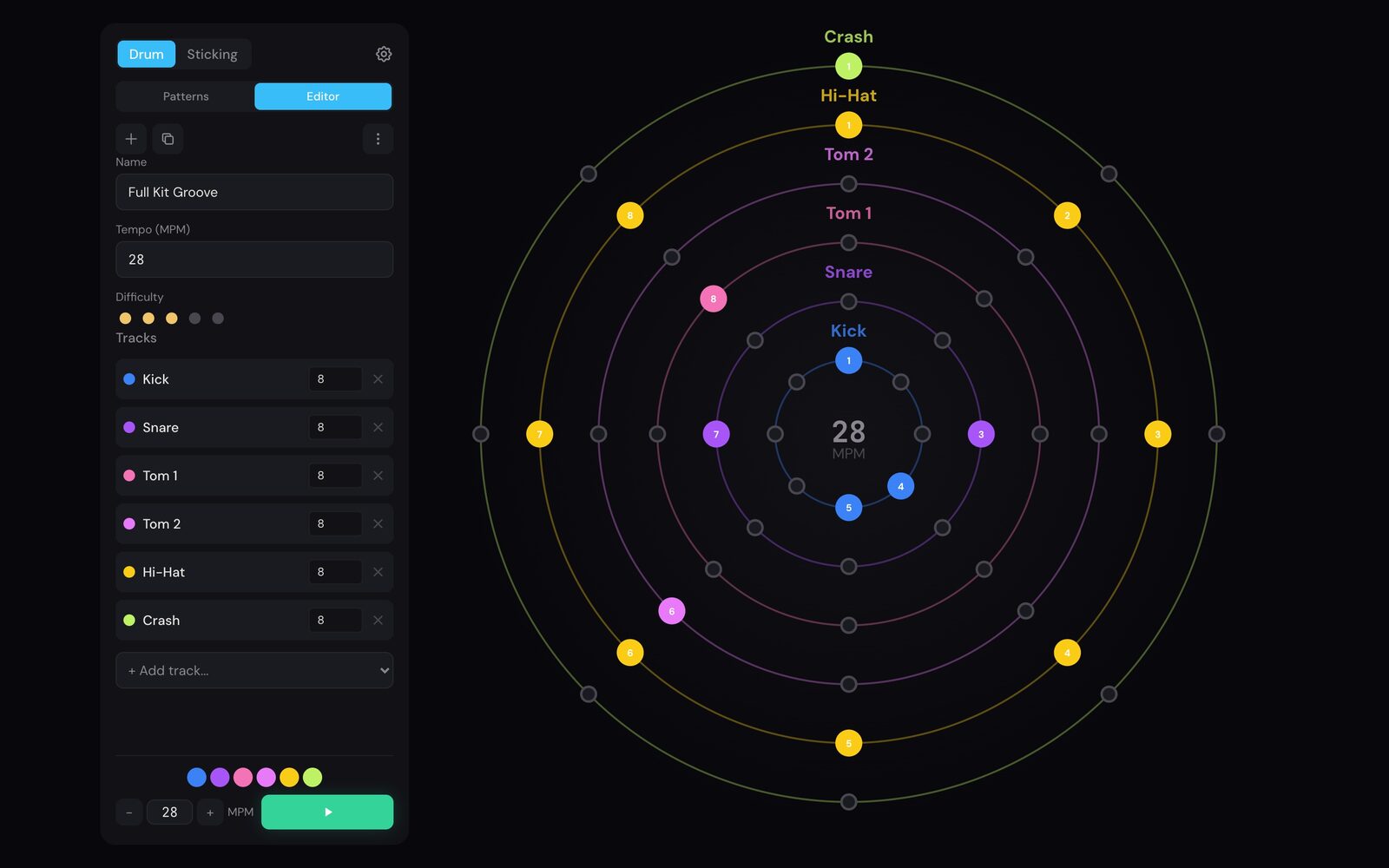Toggle Kick beat 5 blue node

click(848, 508)
